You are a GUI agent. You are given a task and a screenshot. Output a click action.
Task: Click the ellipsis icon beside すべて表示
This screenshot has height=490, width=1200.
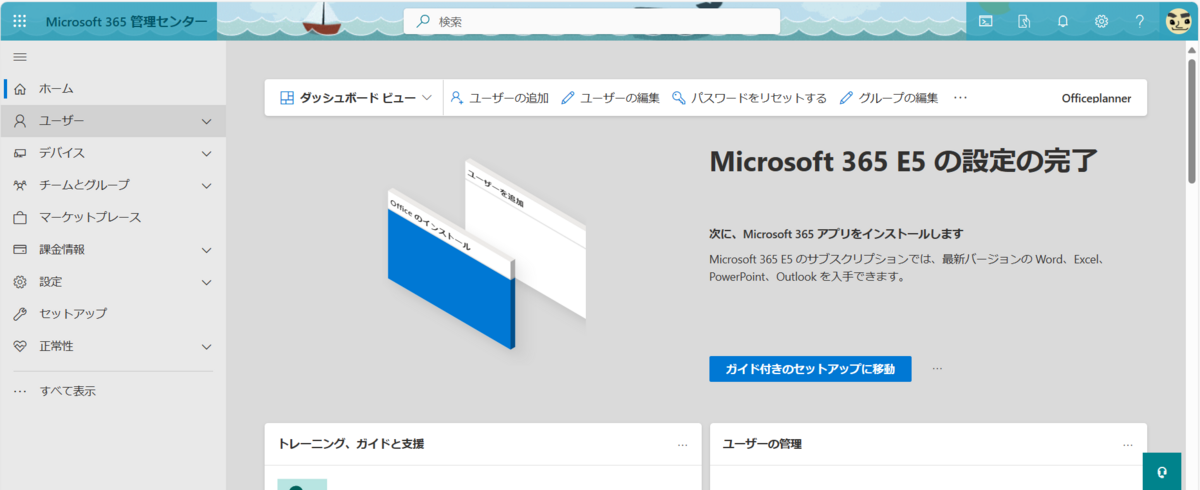(20, 391)
